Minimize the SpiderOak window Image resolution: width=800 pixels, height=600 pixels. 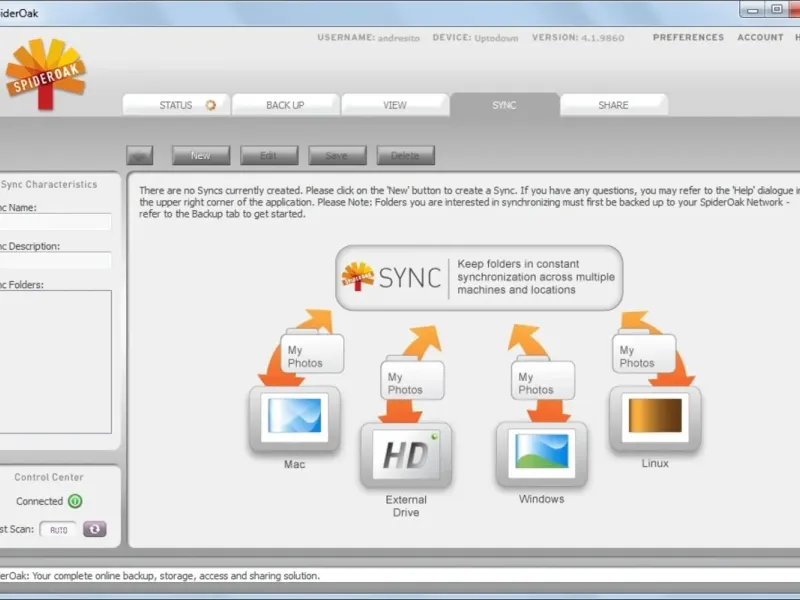click(753, 10)
